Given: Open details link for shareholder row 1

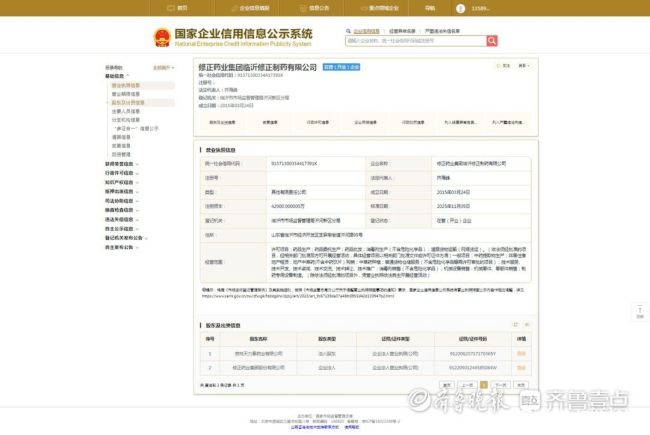Looking at the screenshot, I should click(x=521, y=354).
